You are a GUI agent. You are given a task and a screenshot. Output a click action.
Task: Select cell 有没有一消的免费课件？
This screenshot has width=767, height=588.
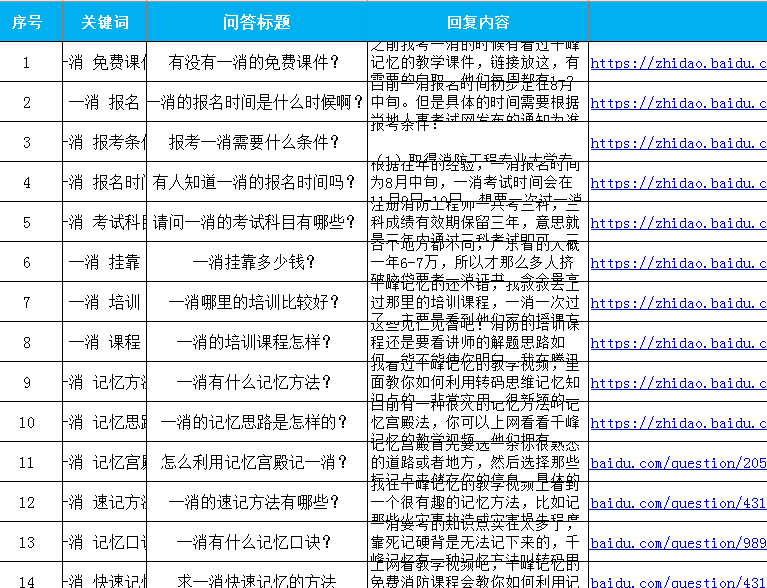point(257,62)
